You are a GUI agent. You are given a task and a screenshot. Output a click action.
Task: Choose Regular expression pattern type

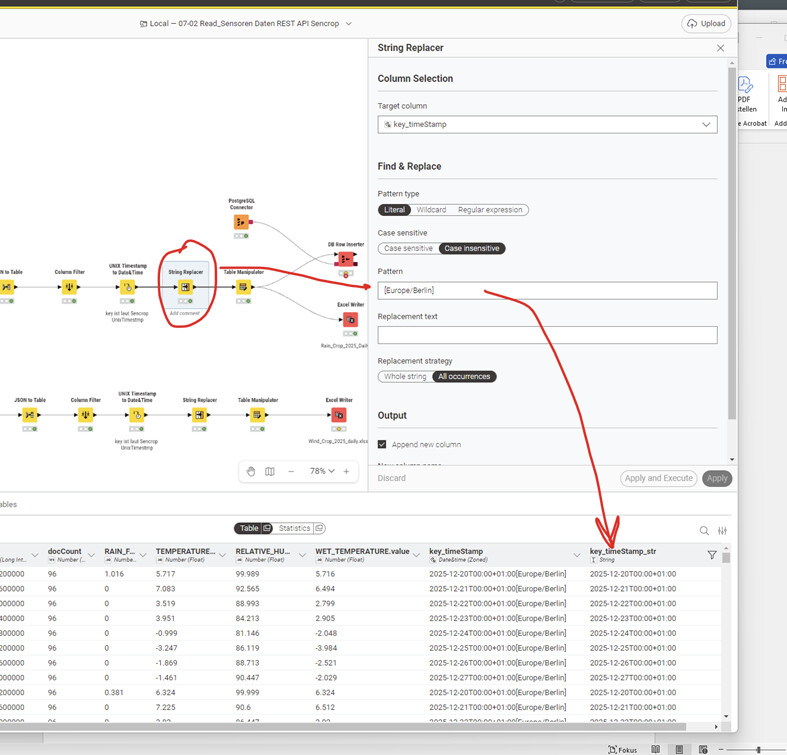490,210
